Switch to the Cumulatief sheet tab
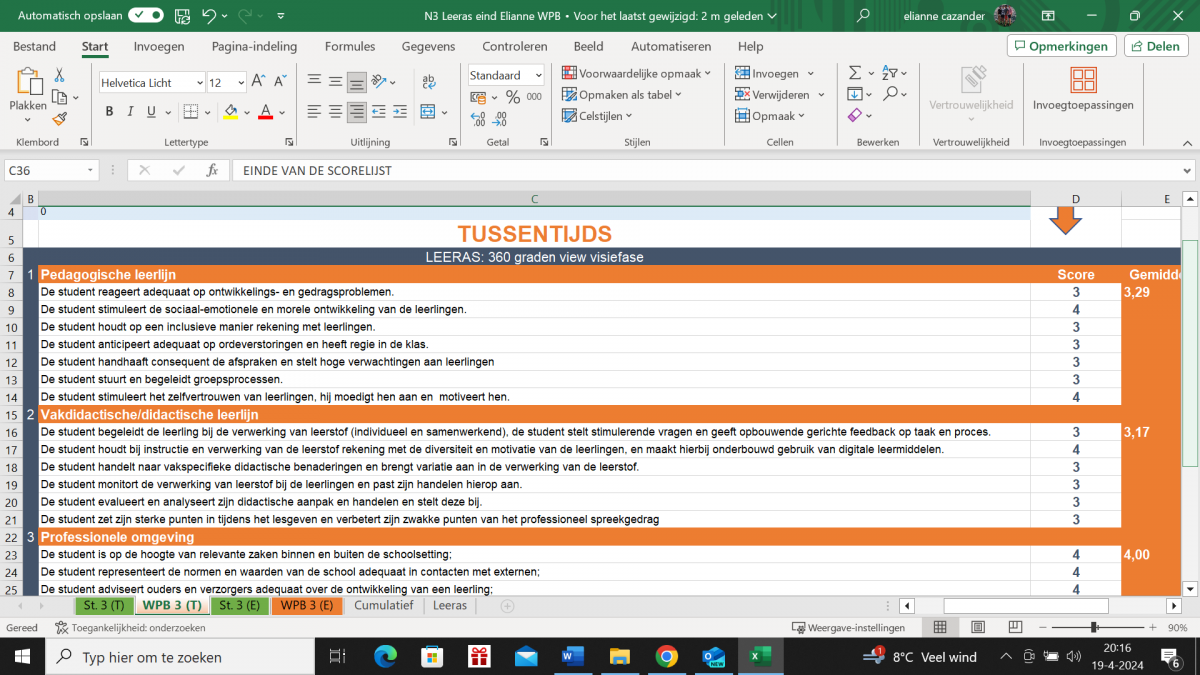 pos(383,606)
